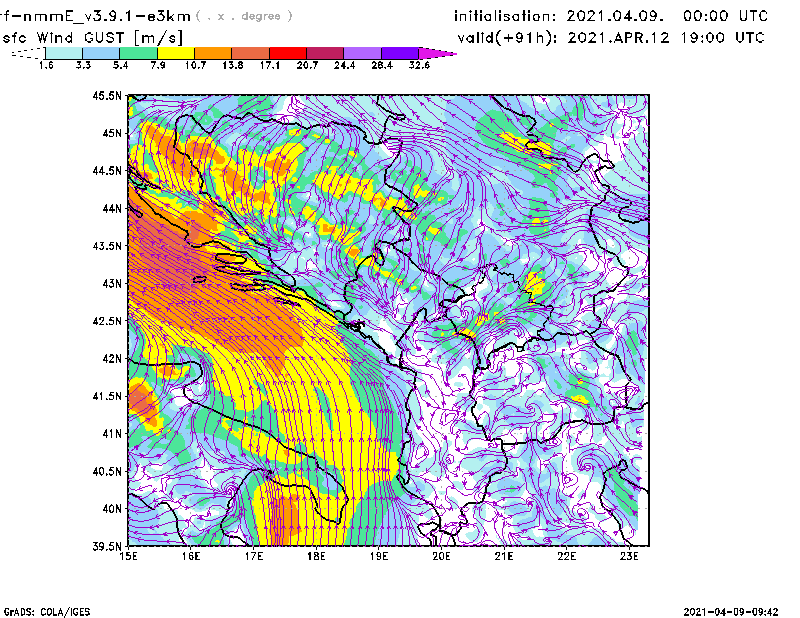Select the deep violet legend swatch
The height and width of the screenshot is (618, 800).
[x=400, y=53]
